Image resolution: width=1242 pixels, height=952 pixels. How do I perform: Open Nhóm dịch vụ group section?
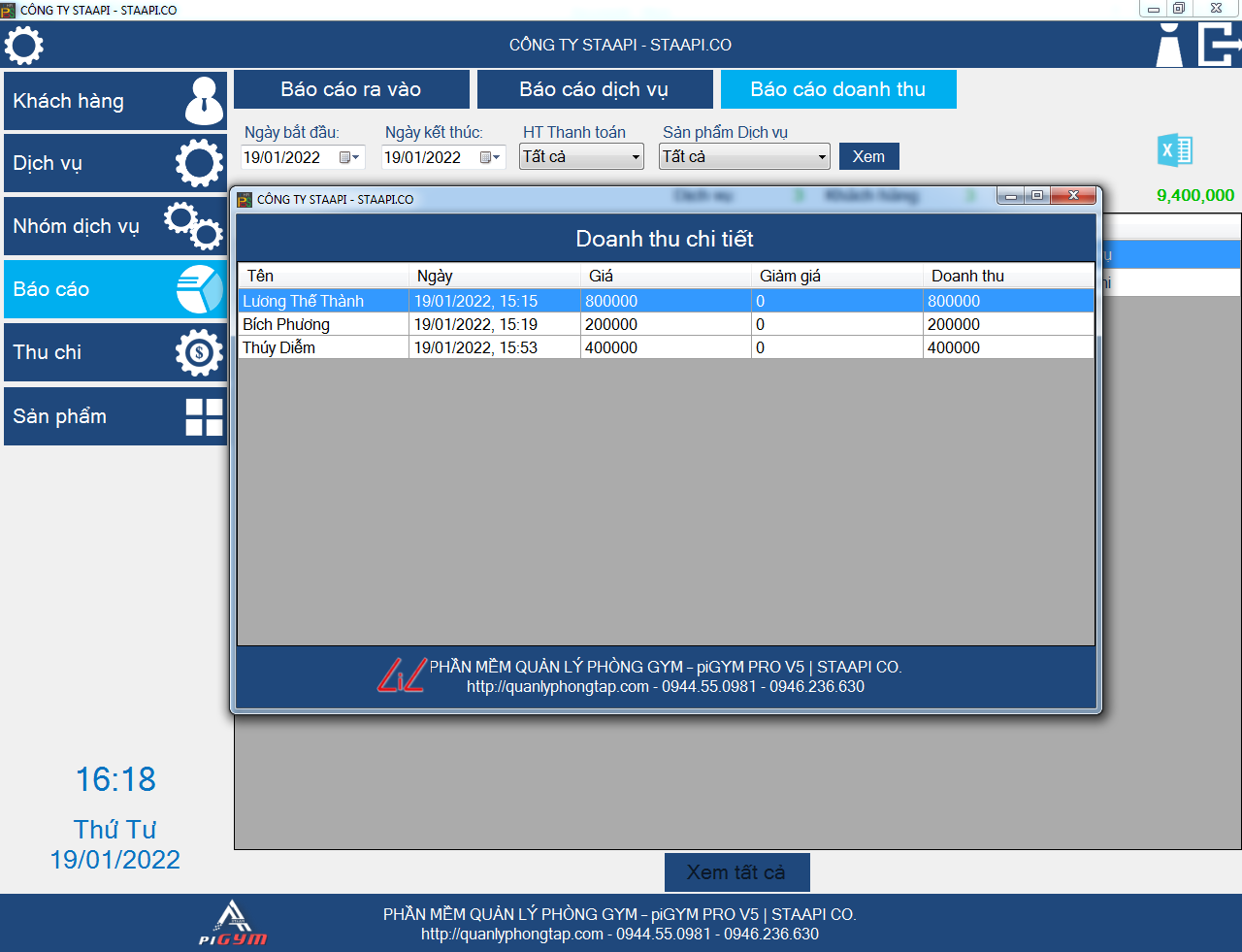115,226
